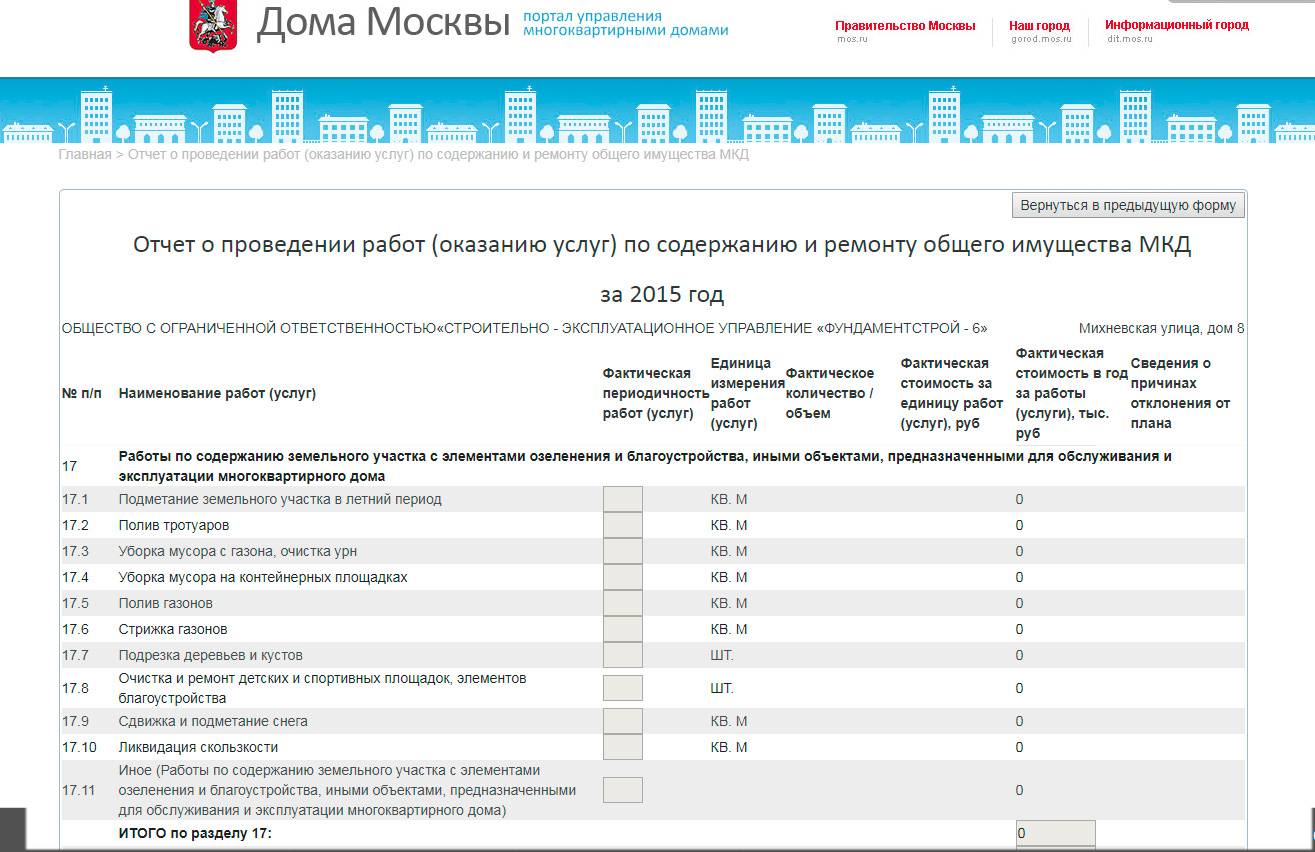Focus periodicity field for контейнерных площадках row
The width and height of the screenshot is (1315, 852).
pyautogui.click(x=622, y=577)
